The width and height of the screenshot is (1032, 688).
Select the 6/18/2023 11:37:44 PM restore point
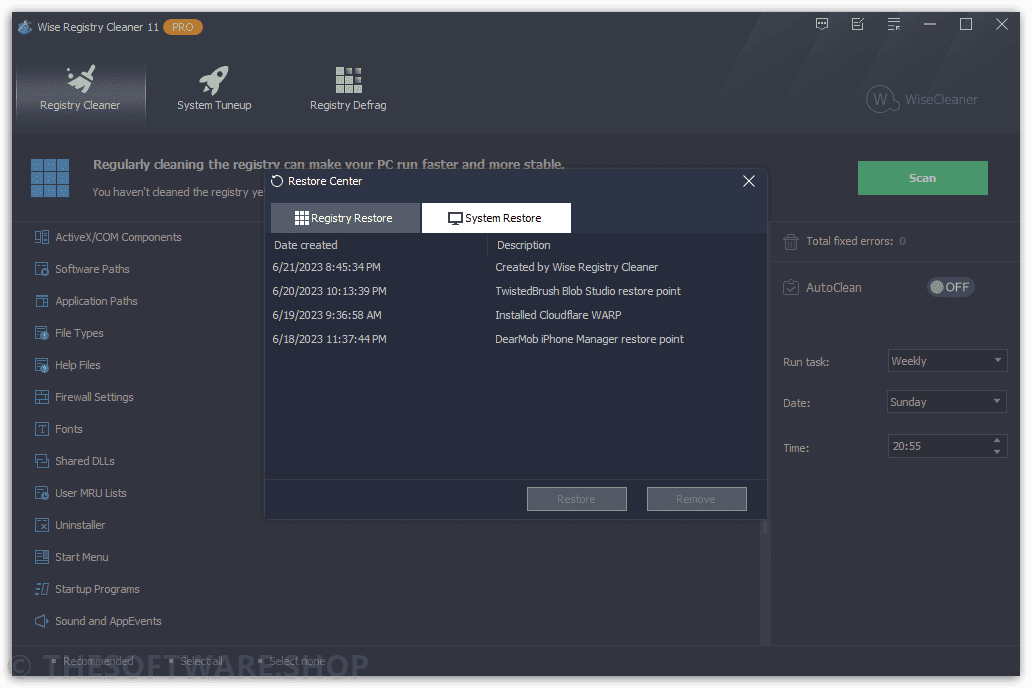[x=515, y=339]
